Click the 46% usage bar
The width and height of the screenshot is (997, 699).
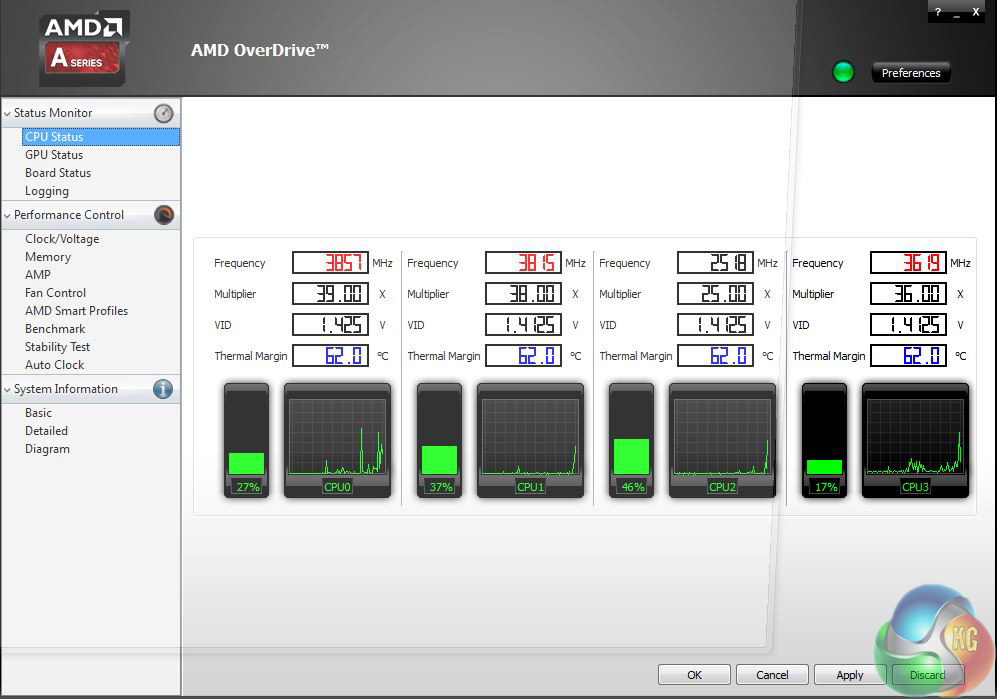[631, 439]
